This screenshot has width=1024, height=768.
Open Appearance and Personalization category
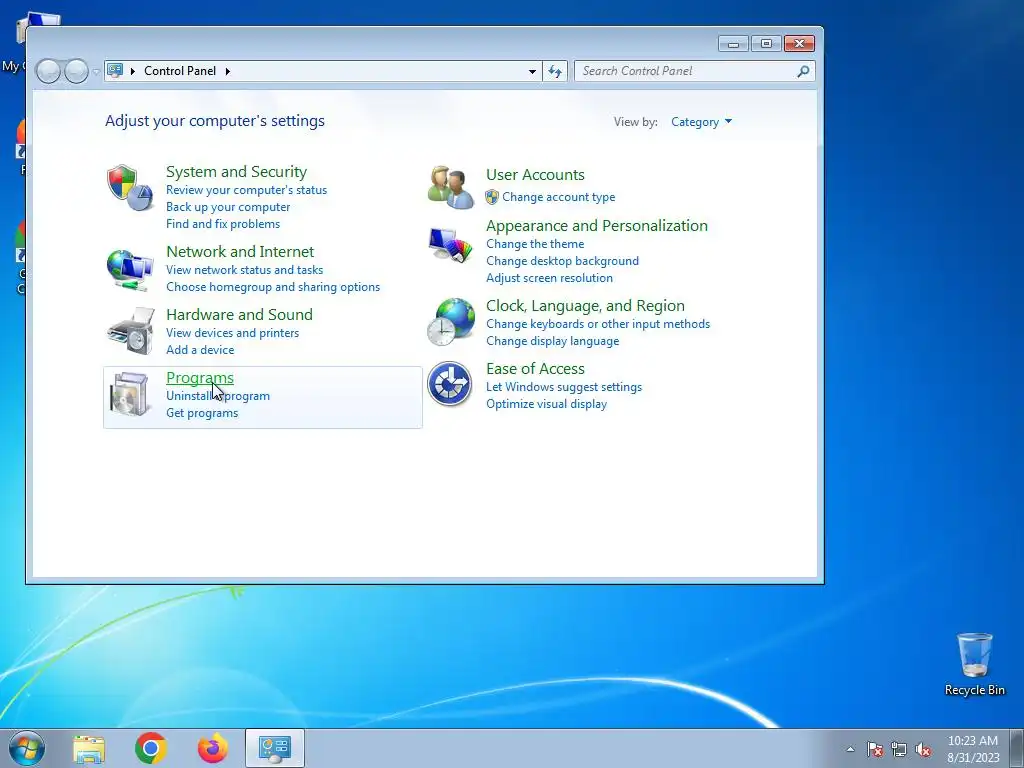click(x=596, y=226)
